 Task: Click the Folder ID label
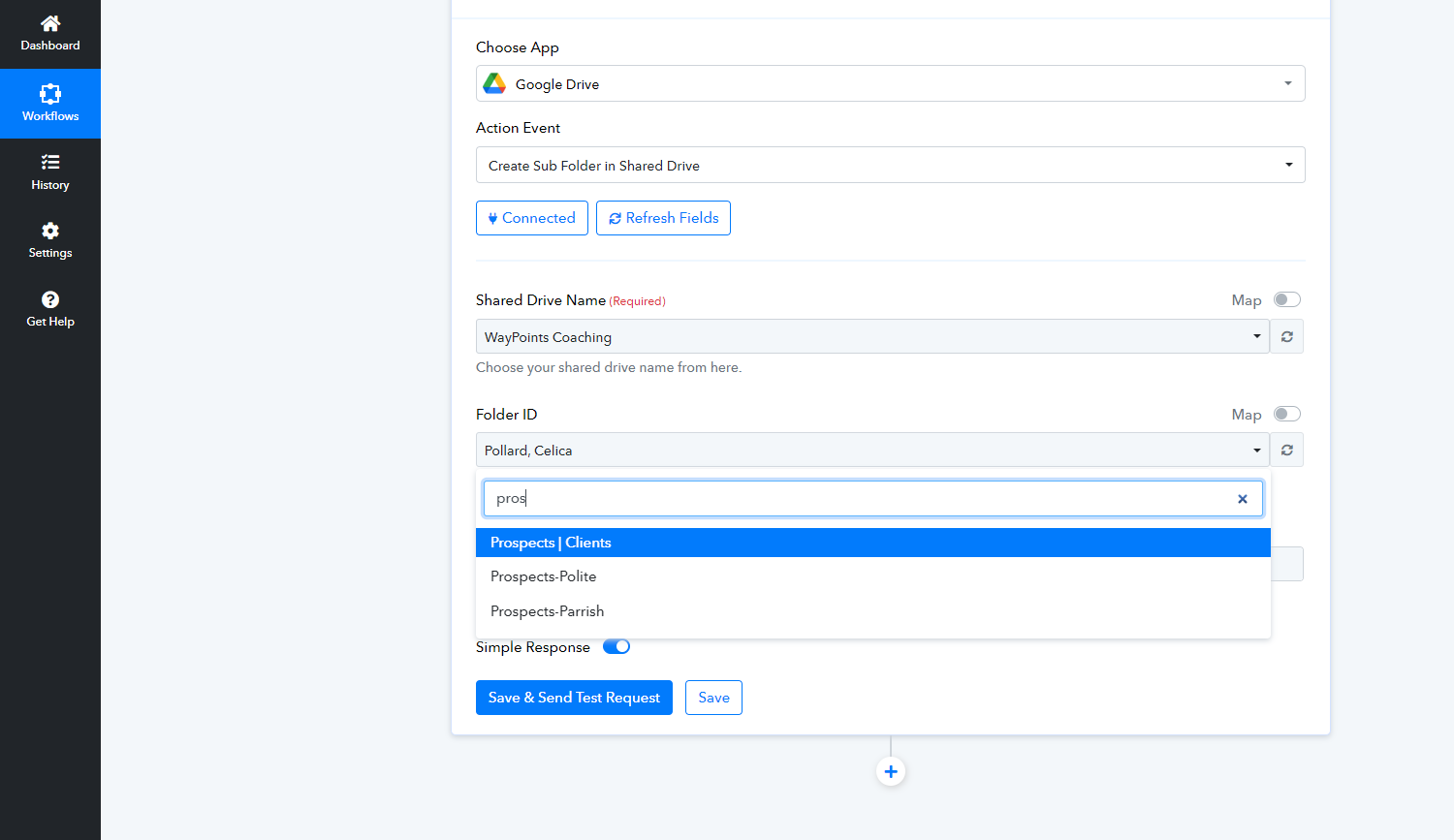tap(506, 415)
